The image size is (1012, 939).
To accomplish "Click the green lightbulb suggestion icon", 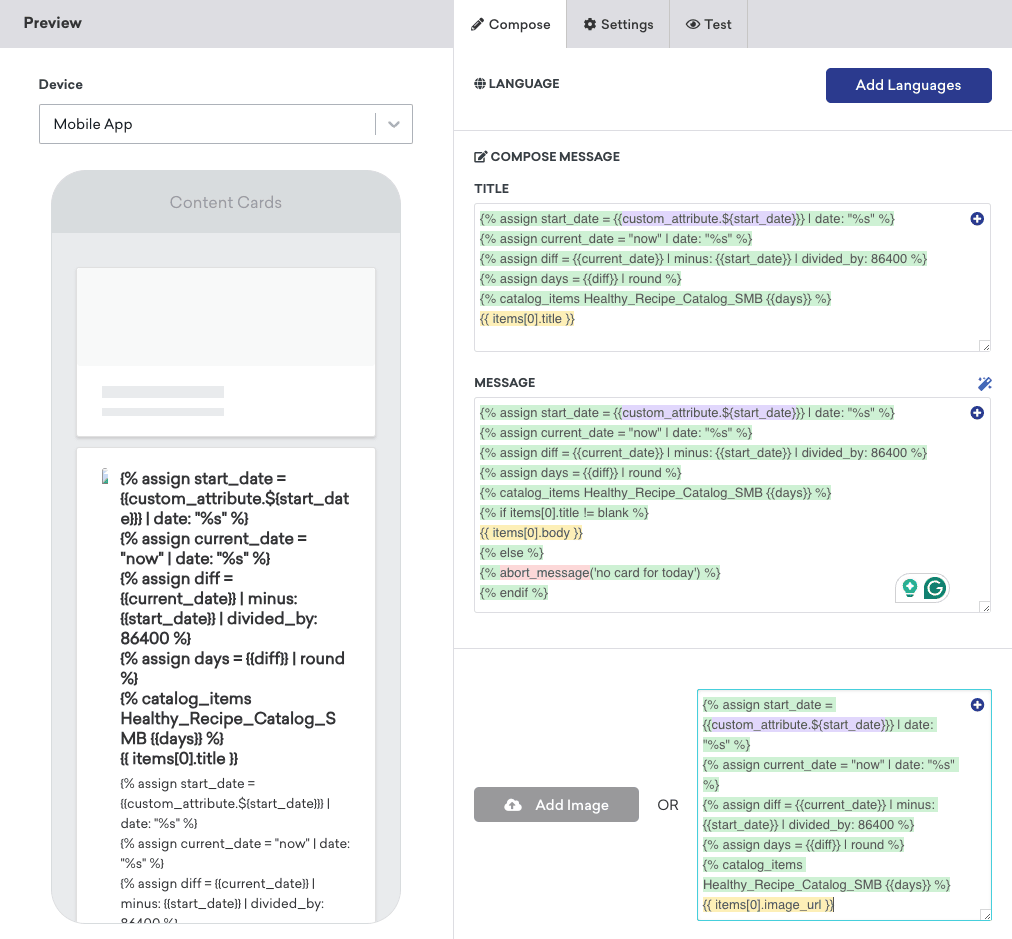I will 909,588.
